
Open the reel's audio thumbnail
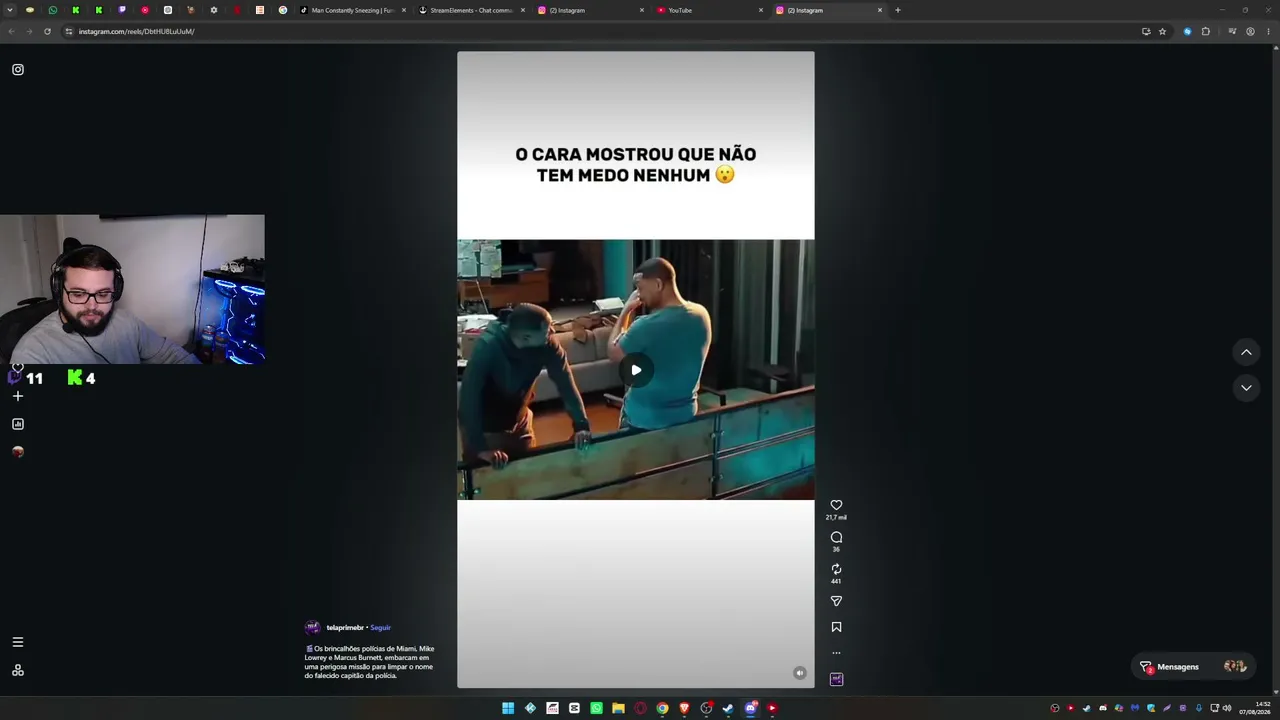[836, 679]
